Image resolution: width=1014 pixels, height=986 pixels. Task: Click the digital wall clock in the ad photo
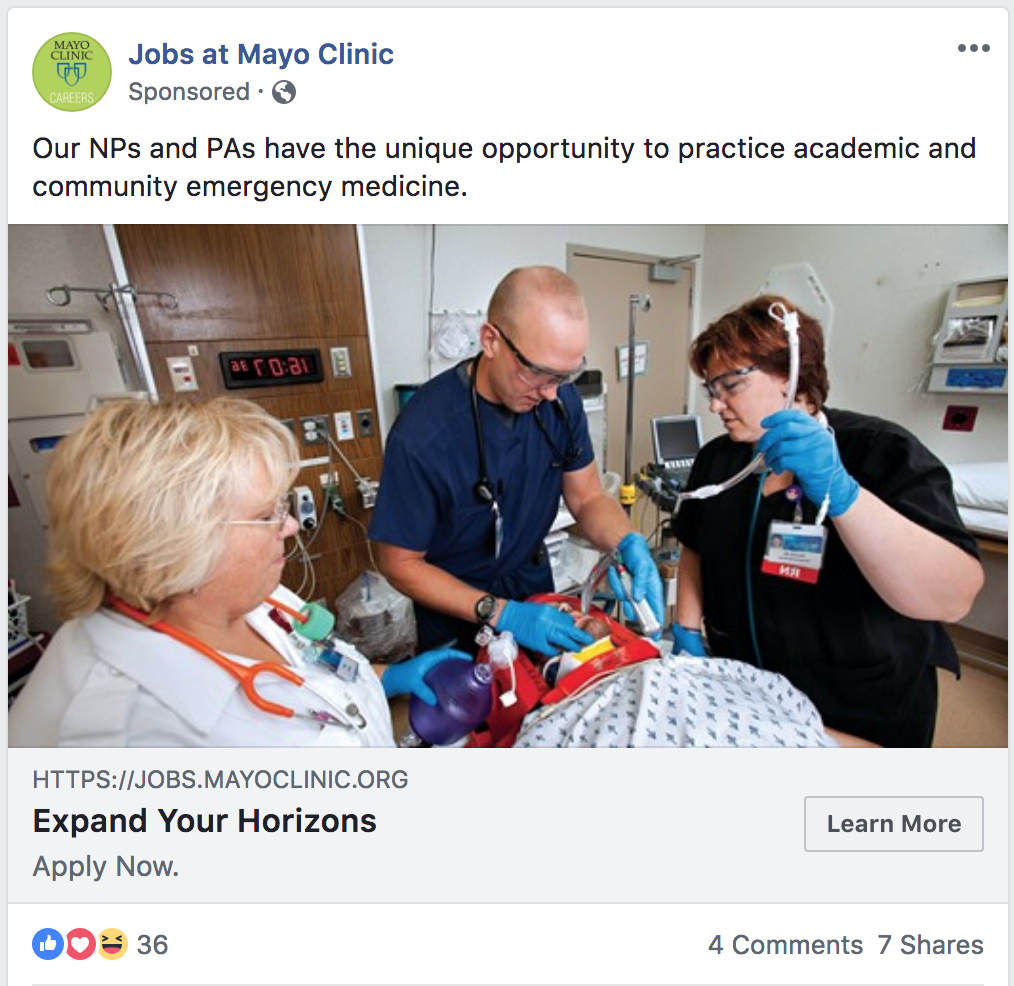coord(271,368)
